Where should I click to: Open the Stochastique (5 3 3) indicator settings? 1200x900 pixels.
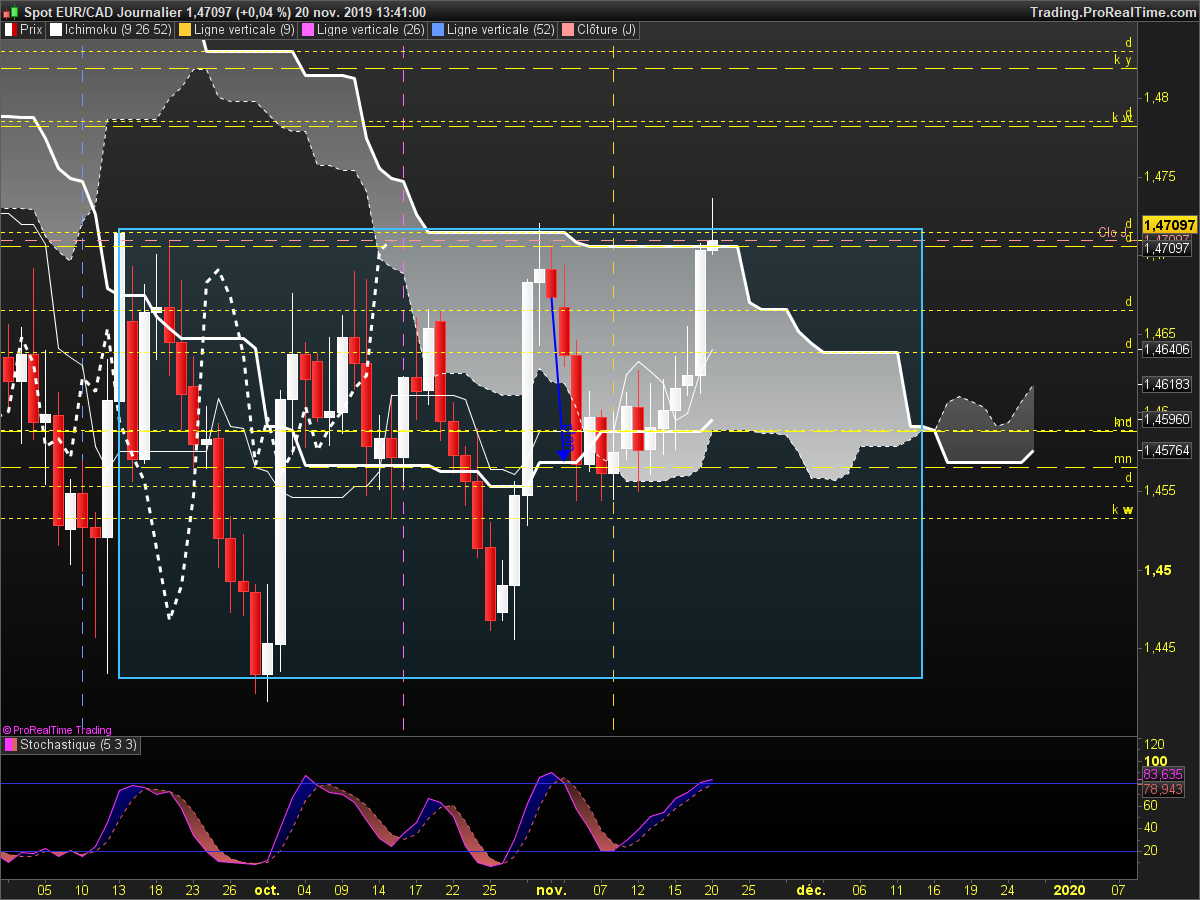point(72,744)
